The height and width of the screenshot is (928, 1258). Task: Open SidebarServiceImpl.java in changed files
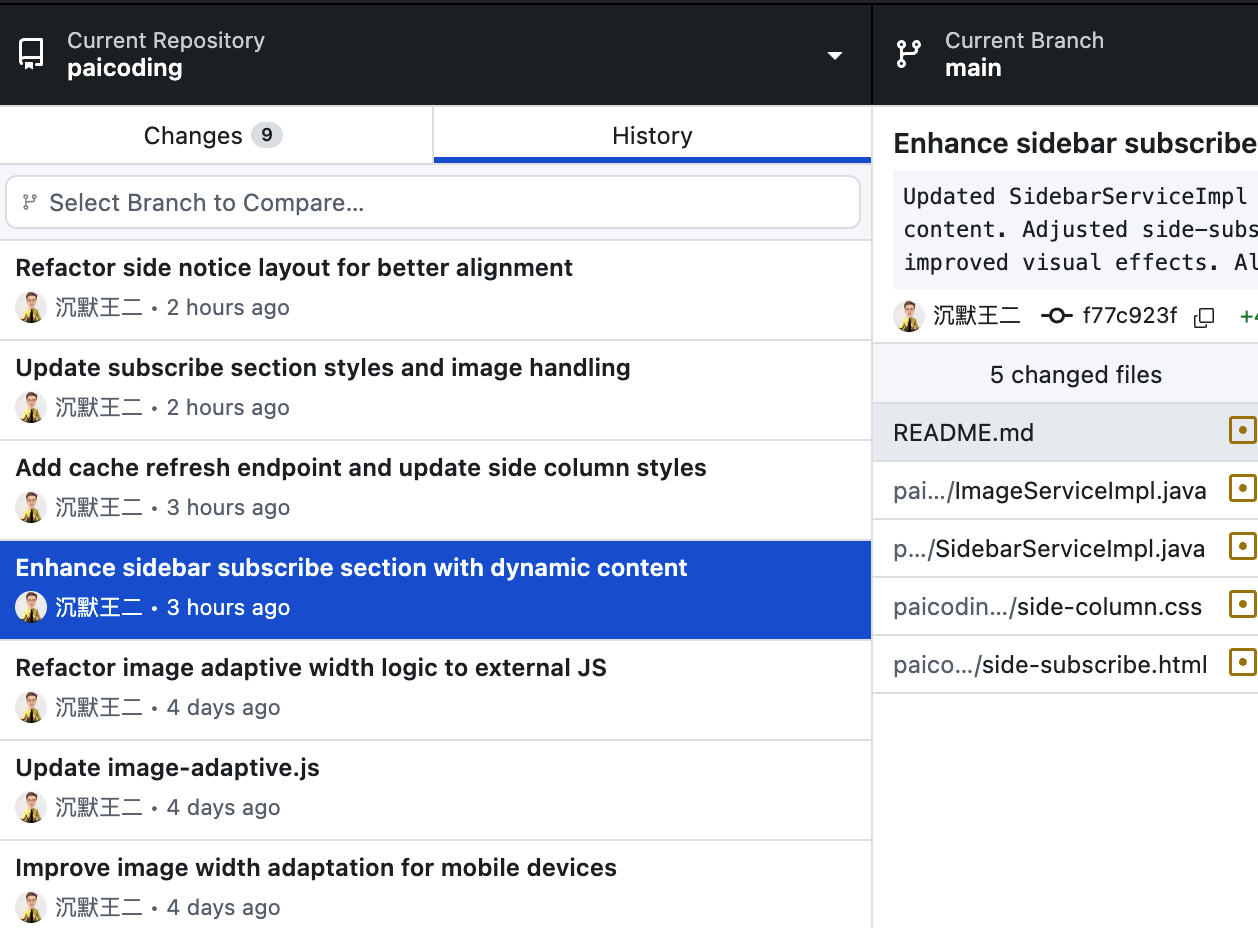click(1050, 548)
